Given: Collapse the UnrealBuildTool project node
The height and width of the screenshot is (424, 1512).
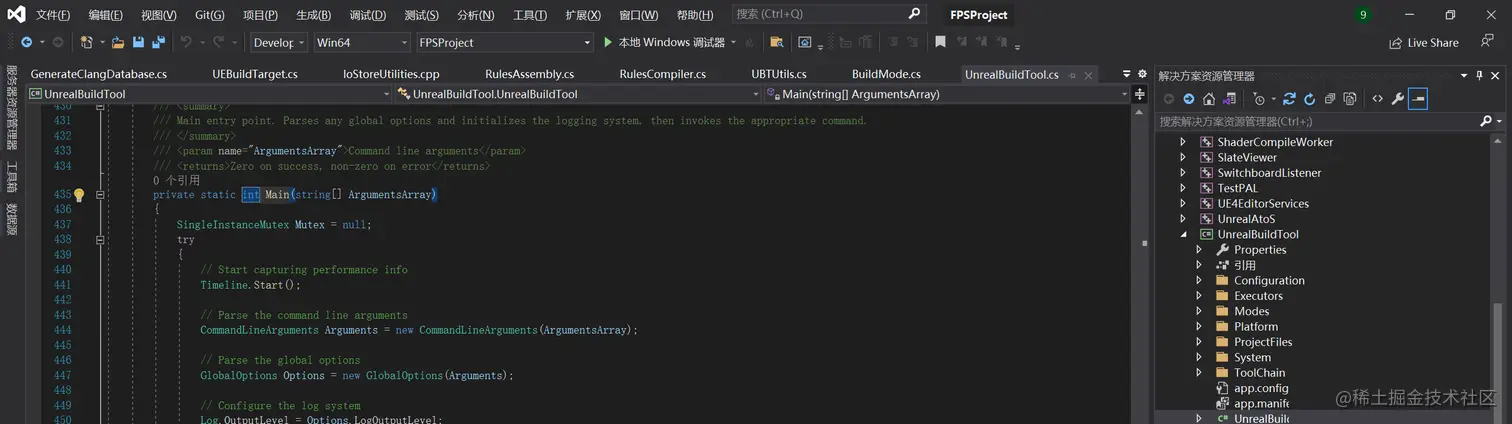Looking at the screenshot, I should click(1183, 234).
